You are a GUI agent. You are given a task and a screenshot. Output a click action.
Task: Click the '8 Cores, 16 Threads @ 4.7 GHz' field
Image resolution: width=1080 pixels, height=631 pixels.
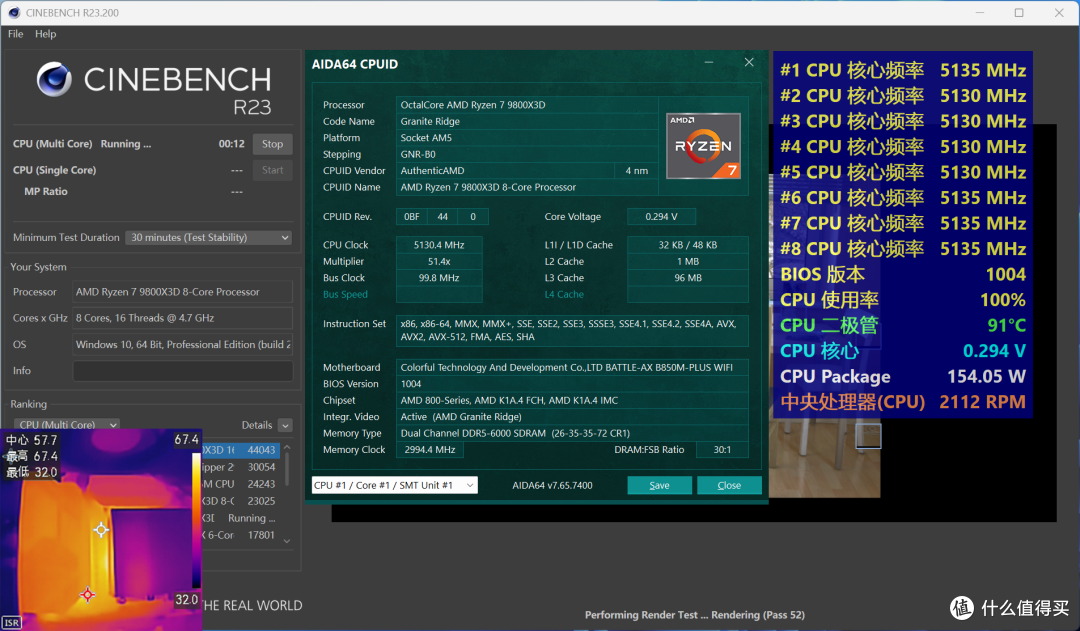183,318
